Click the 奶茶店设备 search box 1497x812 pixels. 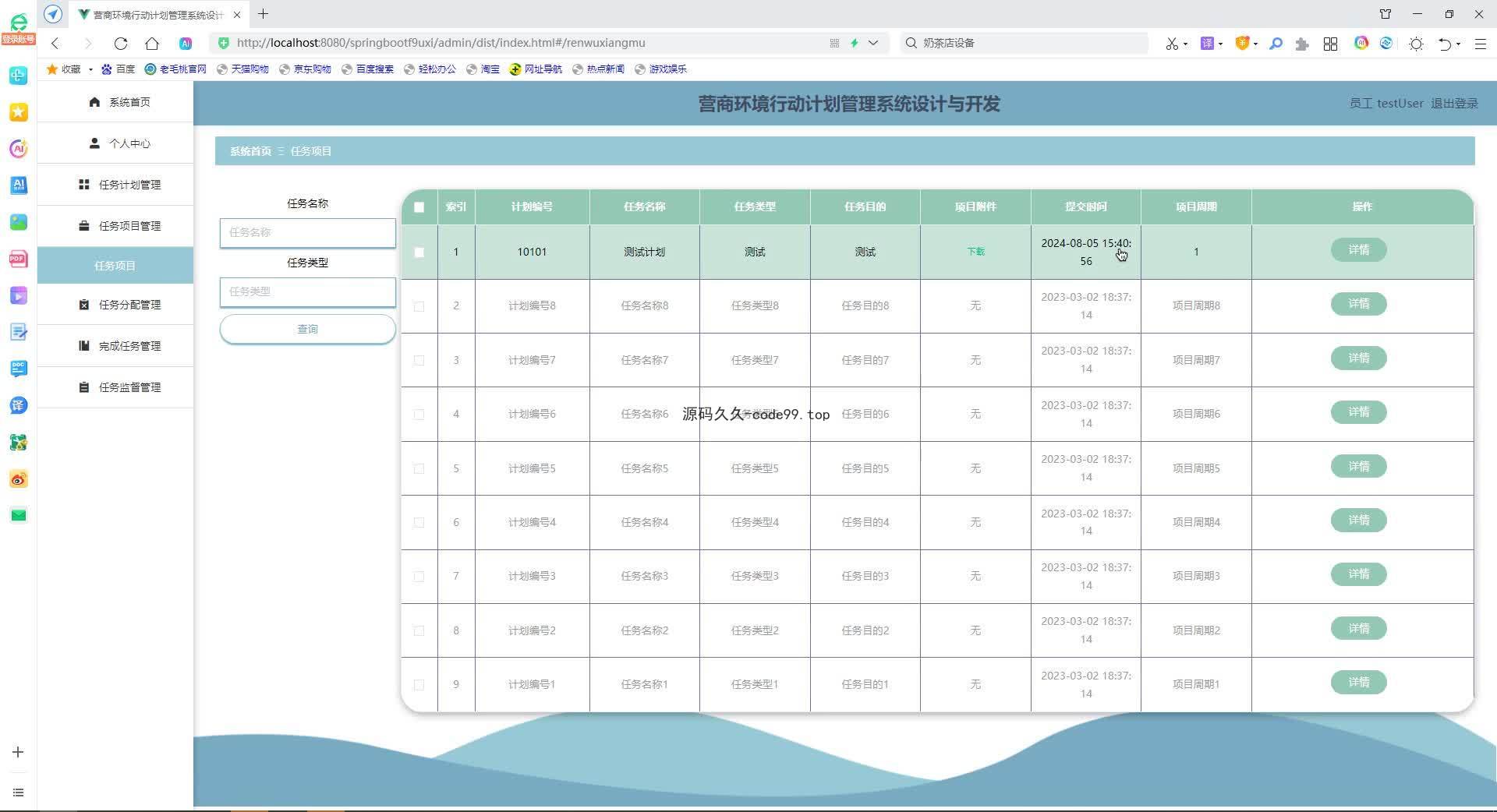click(1025, 43)
